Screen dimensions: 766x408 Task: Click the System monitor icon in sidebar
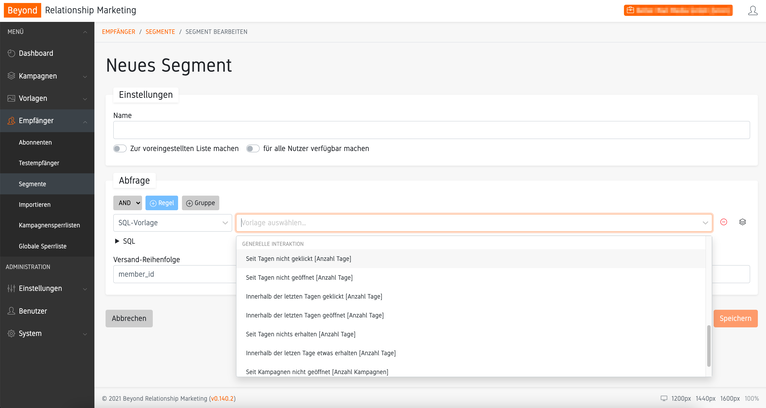(11, 333)
